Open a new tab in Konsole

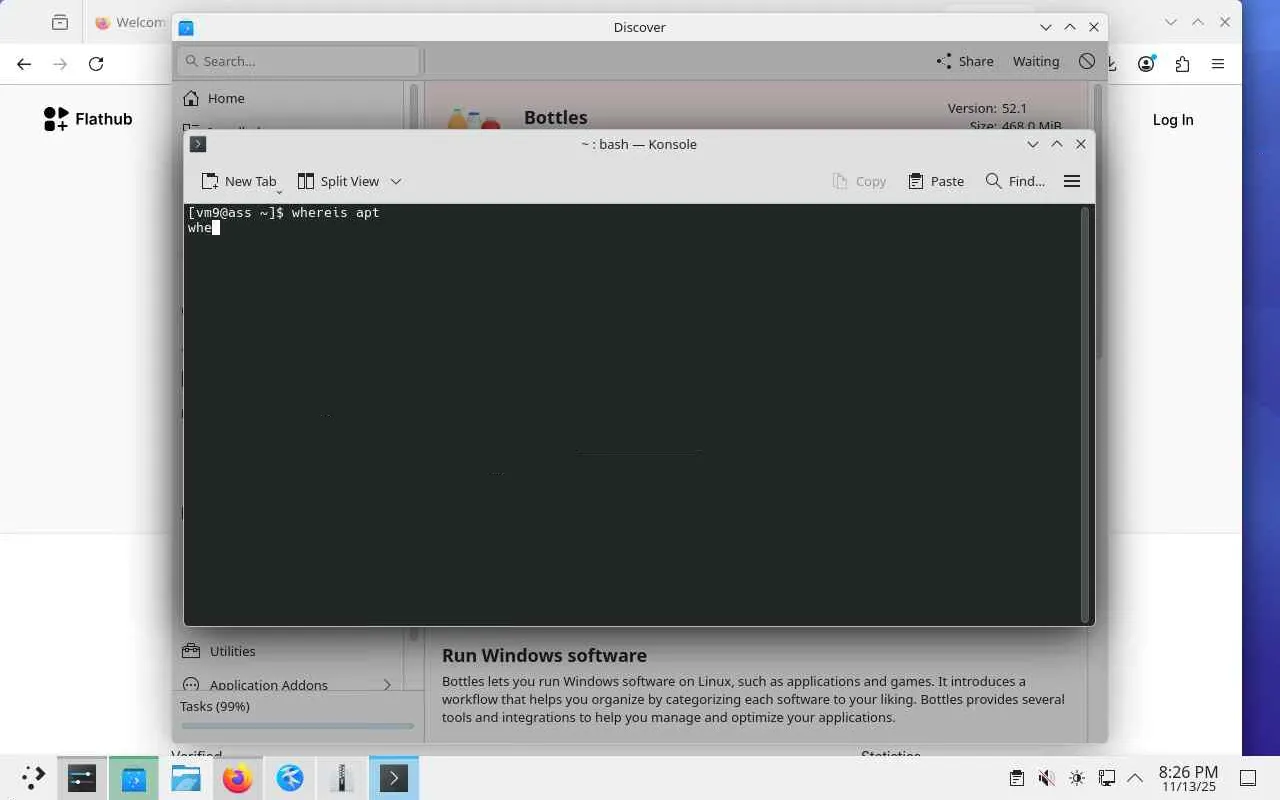238,181
